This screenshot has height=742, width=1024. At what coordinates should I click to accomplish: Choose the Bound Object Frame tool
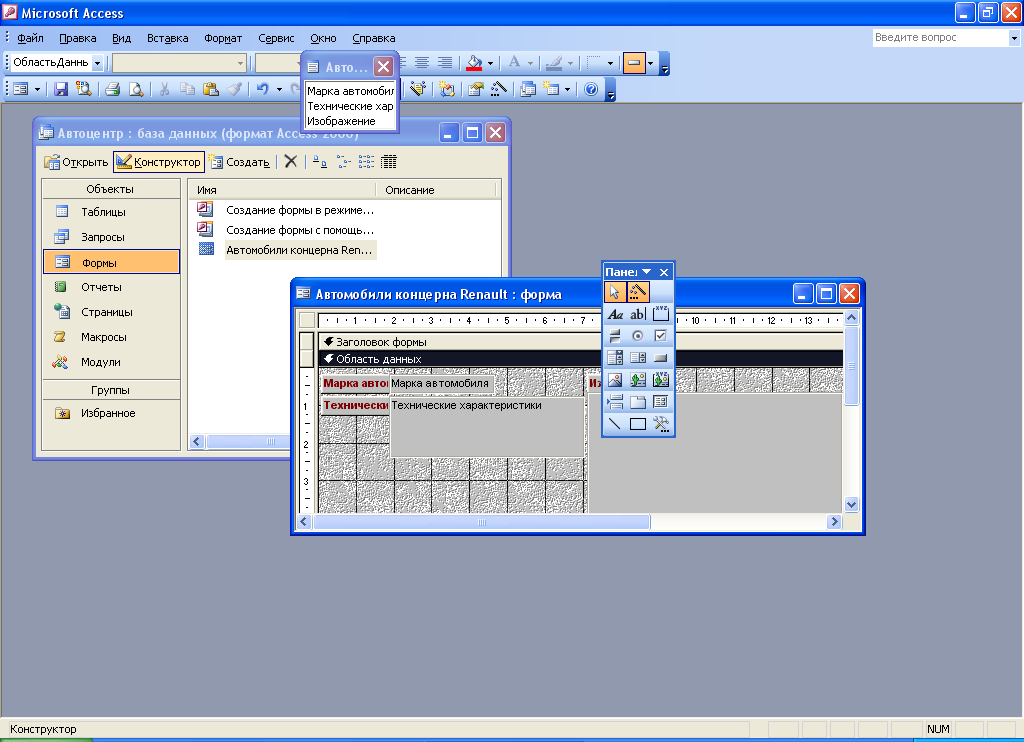coord(661,379)
